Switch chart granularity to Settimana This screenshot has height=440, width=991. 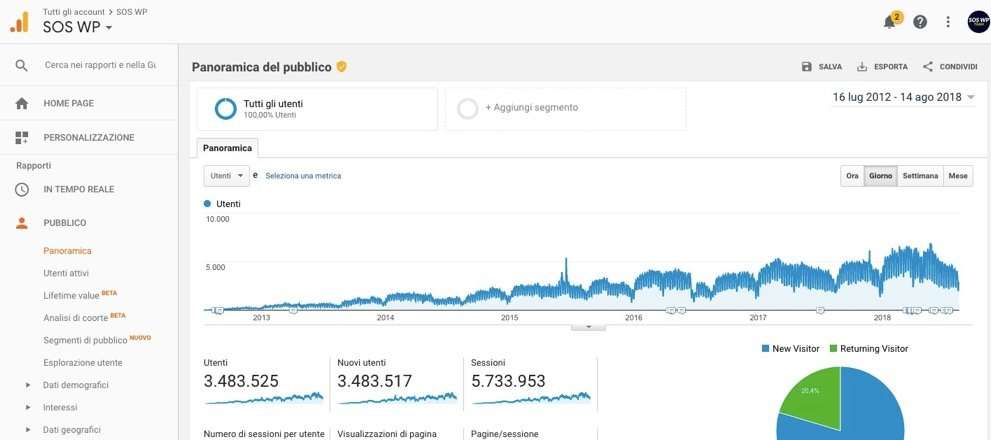920,176
